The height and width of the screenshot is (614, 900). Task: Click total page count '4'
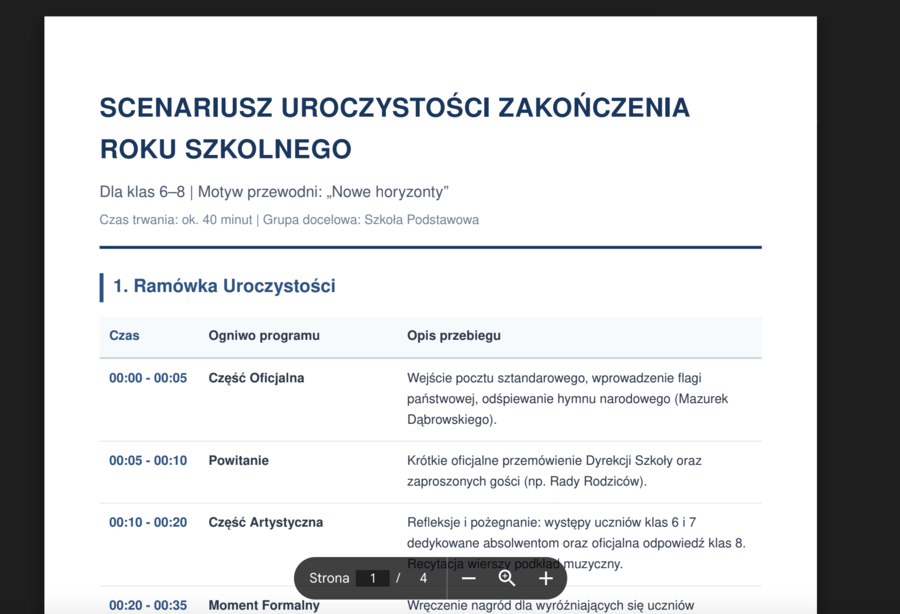click(x=423, y=578)
